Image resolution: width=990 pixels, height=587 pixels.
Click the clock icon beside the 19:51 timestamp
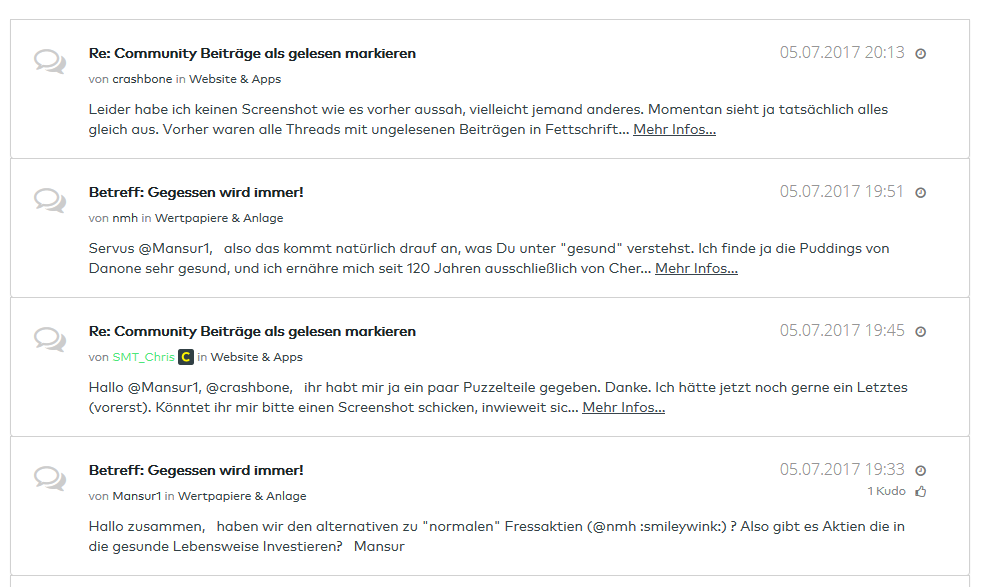point(920,191)
